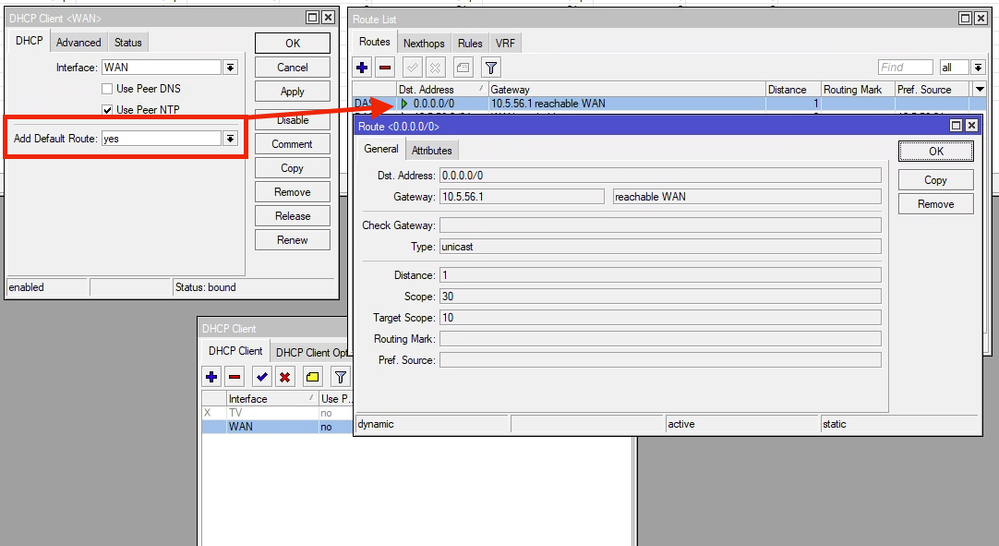The width and height of the screenshot is (999, 546).
Task: Switch to the Status tab in DHCP Client <WAN>
Action: 128,42
